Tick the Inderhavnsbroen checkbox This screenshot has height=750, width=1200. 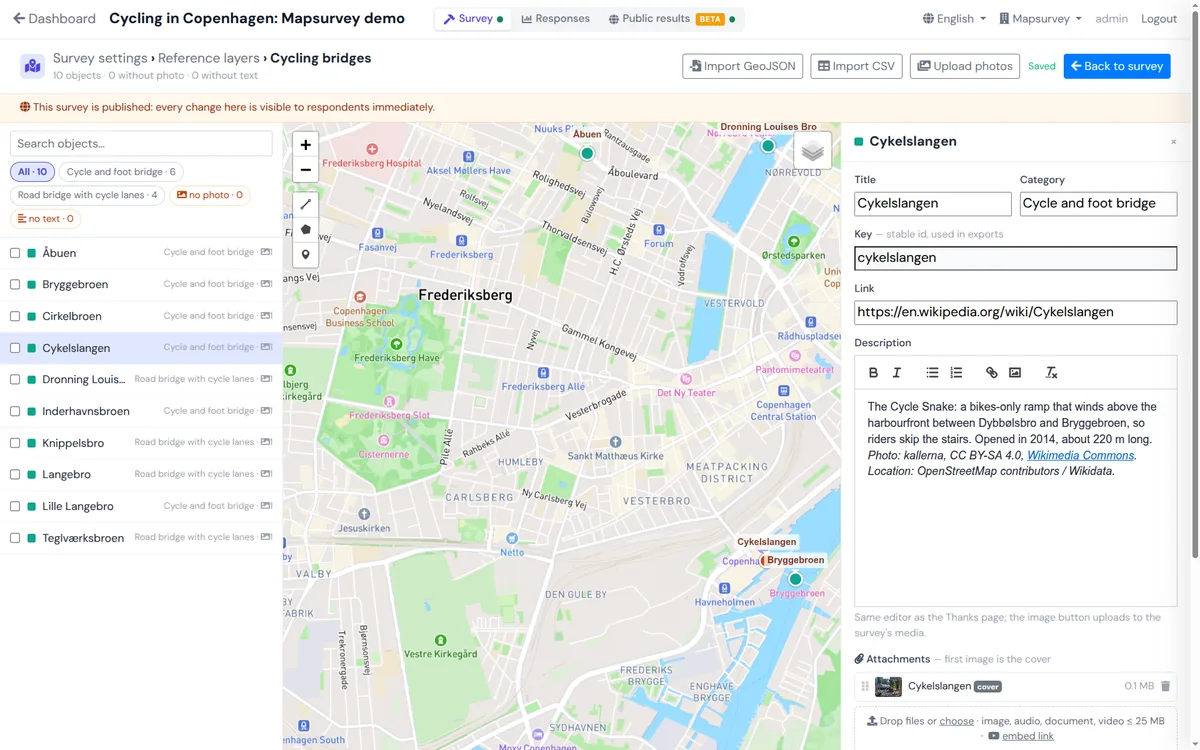click(x=15, y=411)
